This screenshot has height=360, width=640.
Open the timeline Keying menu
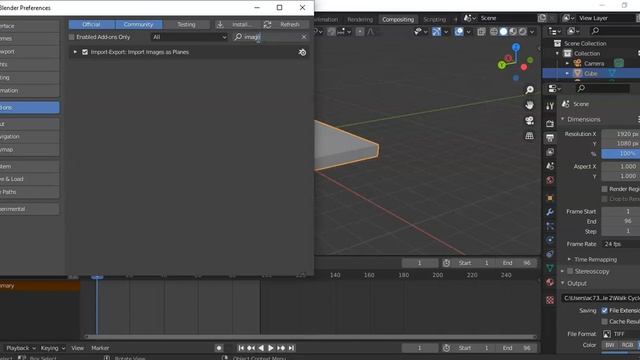pyautogui.click(x=53, y=348)
